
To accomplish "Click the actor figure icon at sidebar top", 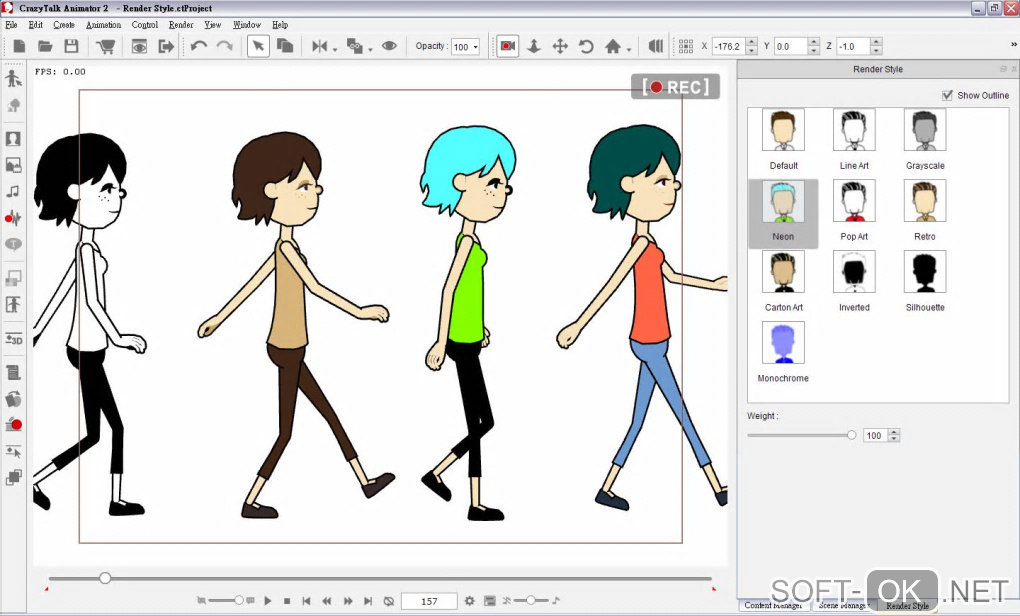I will 14,79.
